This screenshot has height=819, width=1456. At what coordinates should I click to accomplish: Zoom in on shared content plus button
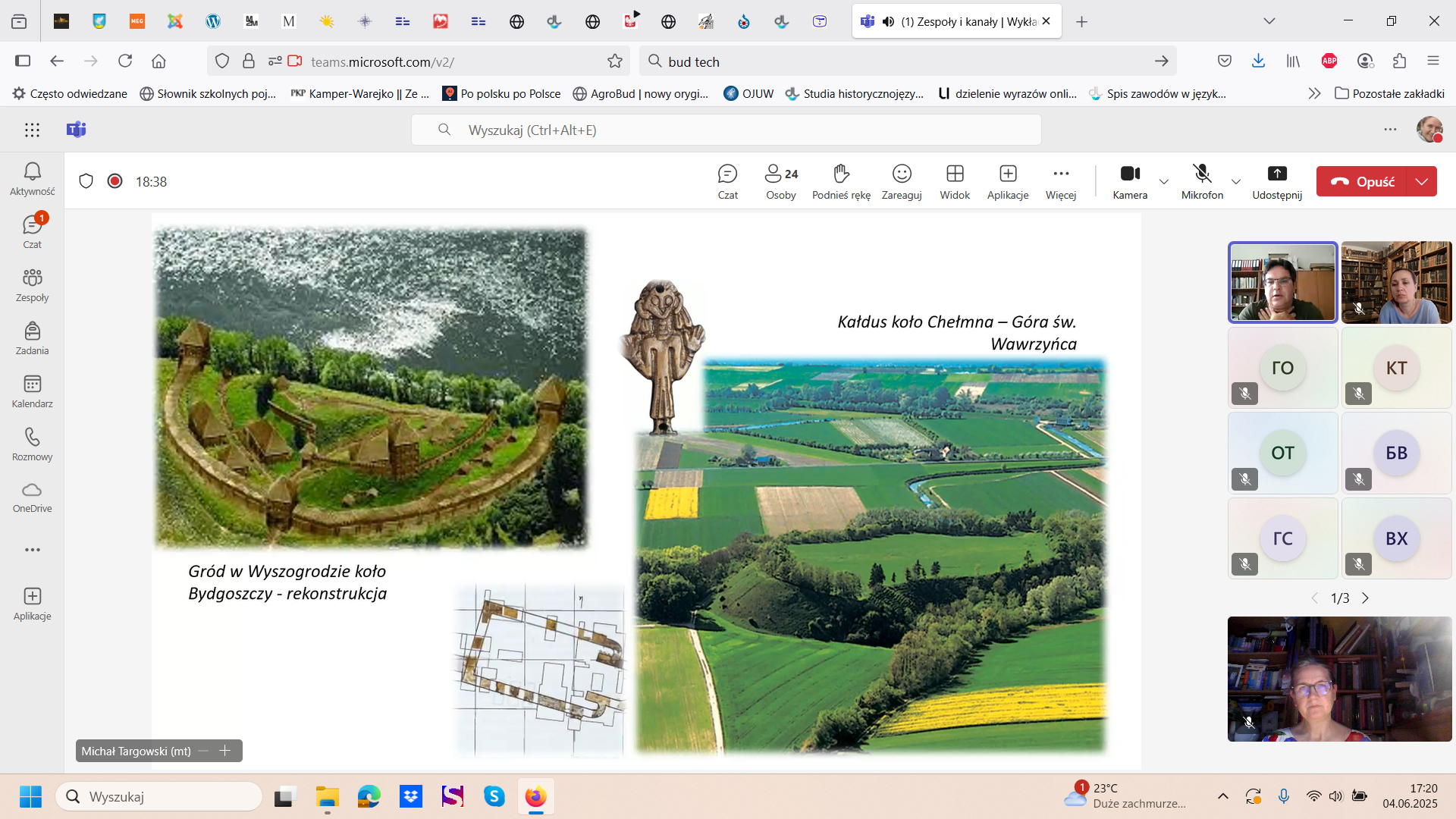[224, 751]
